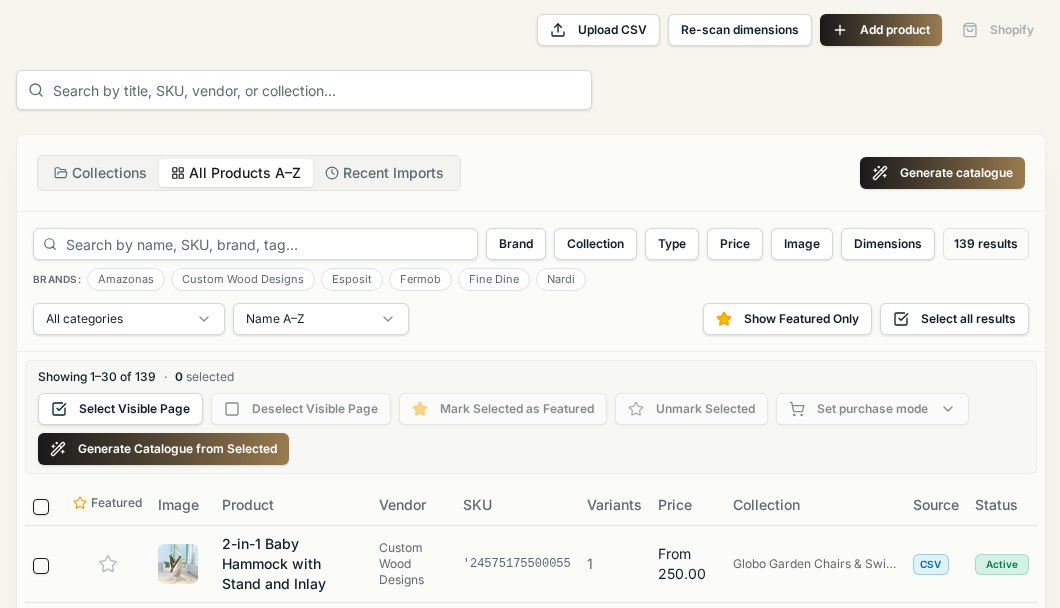Open the Price filter
Screen dimensions: 1060x608
[735, 243]
